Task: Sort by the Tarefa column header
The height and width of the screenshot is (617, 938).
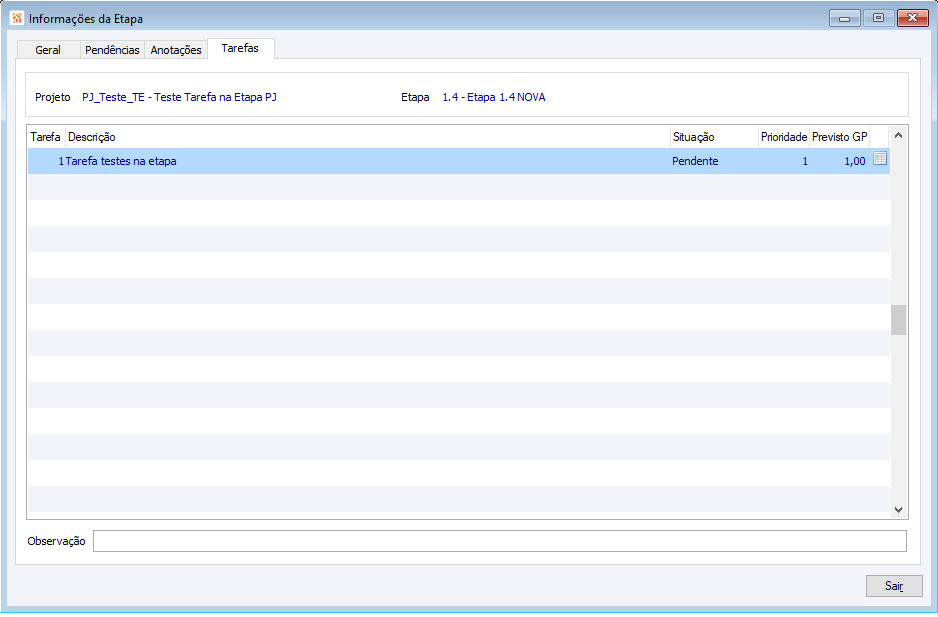Action: pyautogui.click(x=46, y=137)
